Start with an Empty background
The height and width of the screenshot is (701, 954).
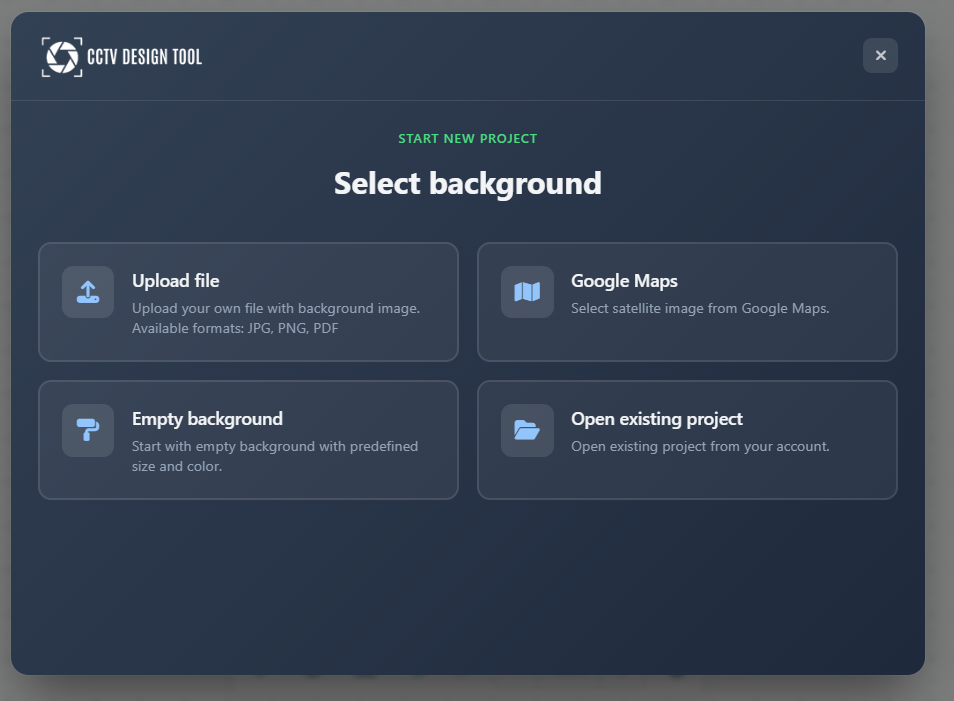pos(247,439)
